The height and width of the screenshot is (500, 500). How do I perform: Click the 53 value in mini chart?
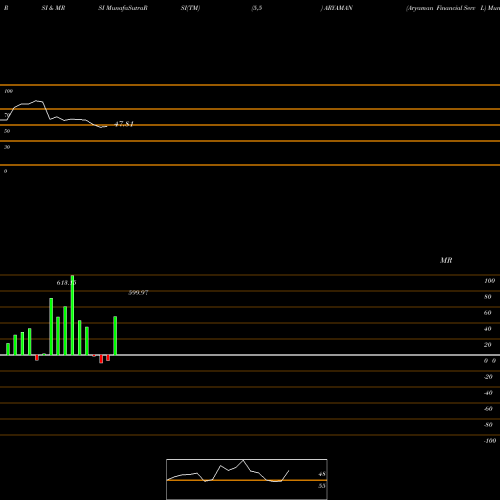(x=322, y=486)
